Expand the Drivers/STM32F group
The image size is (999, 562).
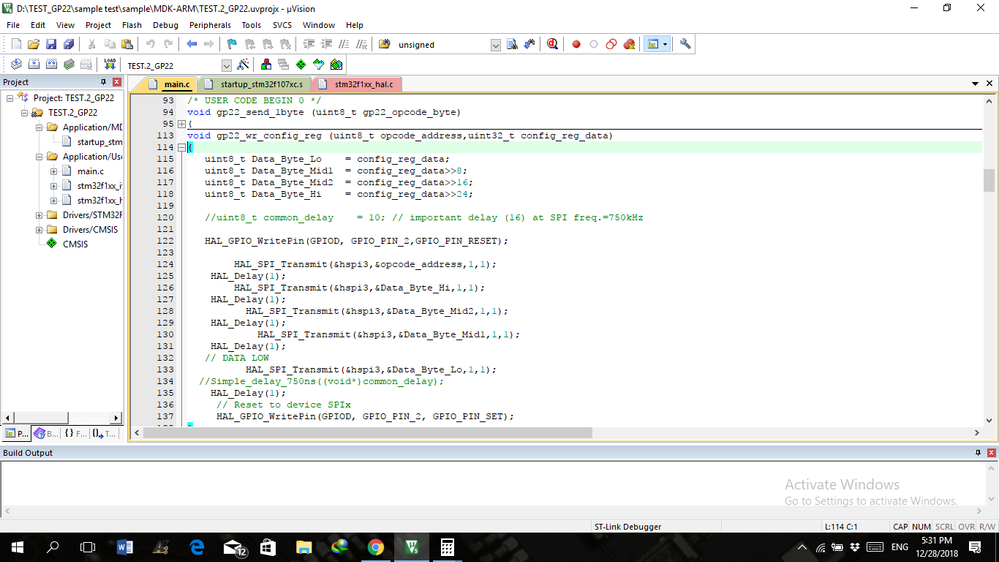click(x=40, y=215)
